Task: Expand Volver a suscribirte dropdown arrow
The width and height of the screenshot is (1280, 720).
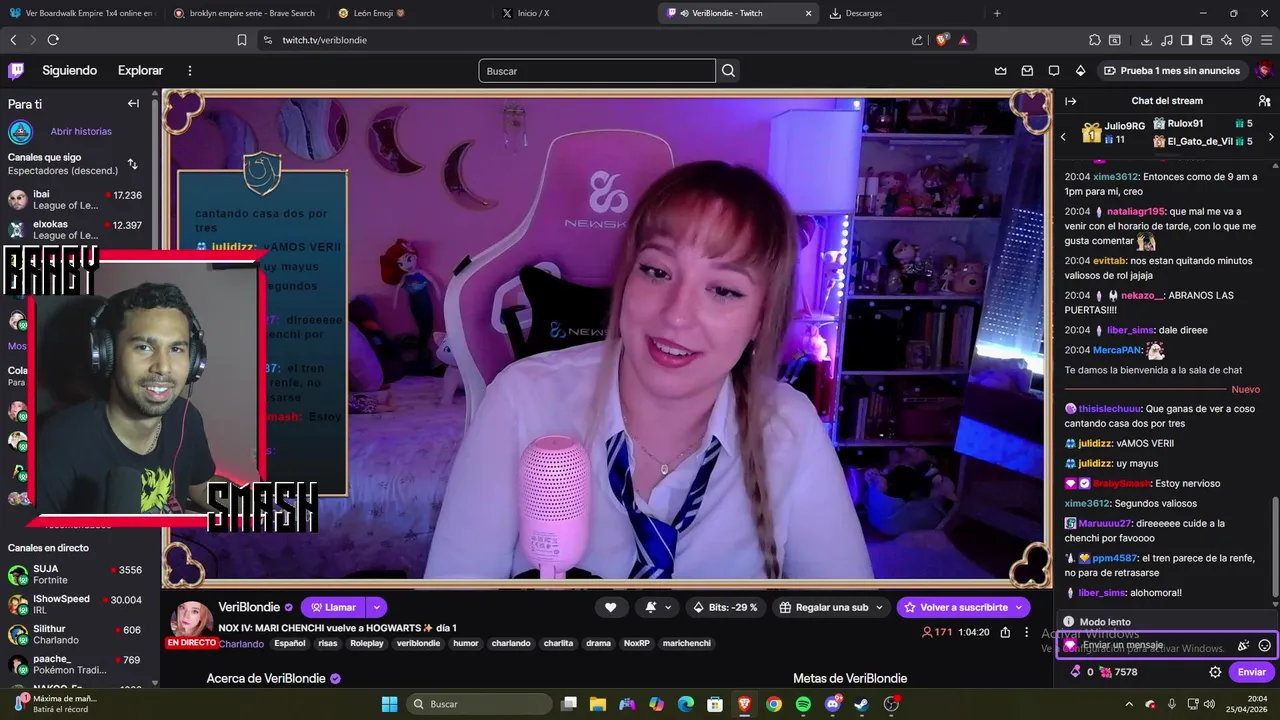Action: 1019,607
